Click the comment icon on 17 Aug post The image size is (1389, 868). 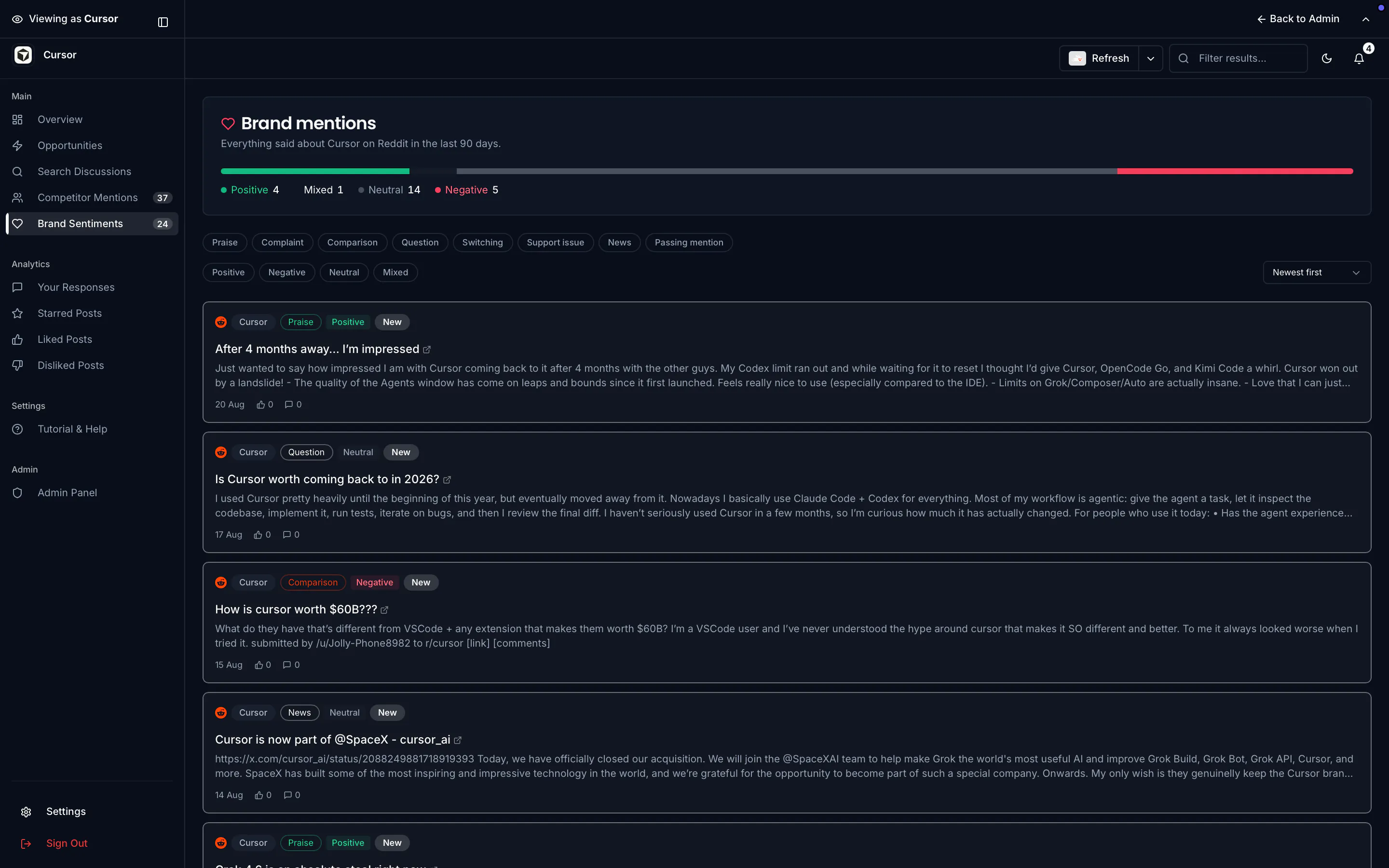click(287, 535)
